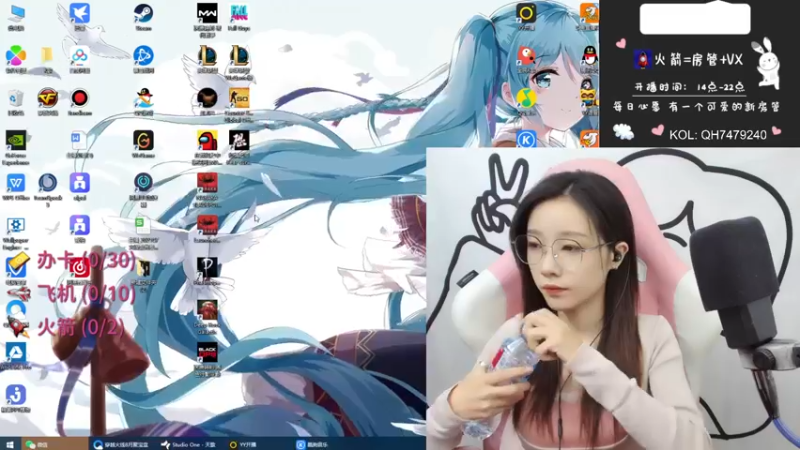Launch the QQ penguin icon beside red bird
Viewport: 800px width, 450px height.
pyautogui.click(x=589, y=56)
